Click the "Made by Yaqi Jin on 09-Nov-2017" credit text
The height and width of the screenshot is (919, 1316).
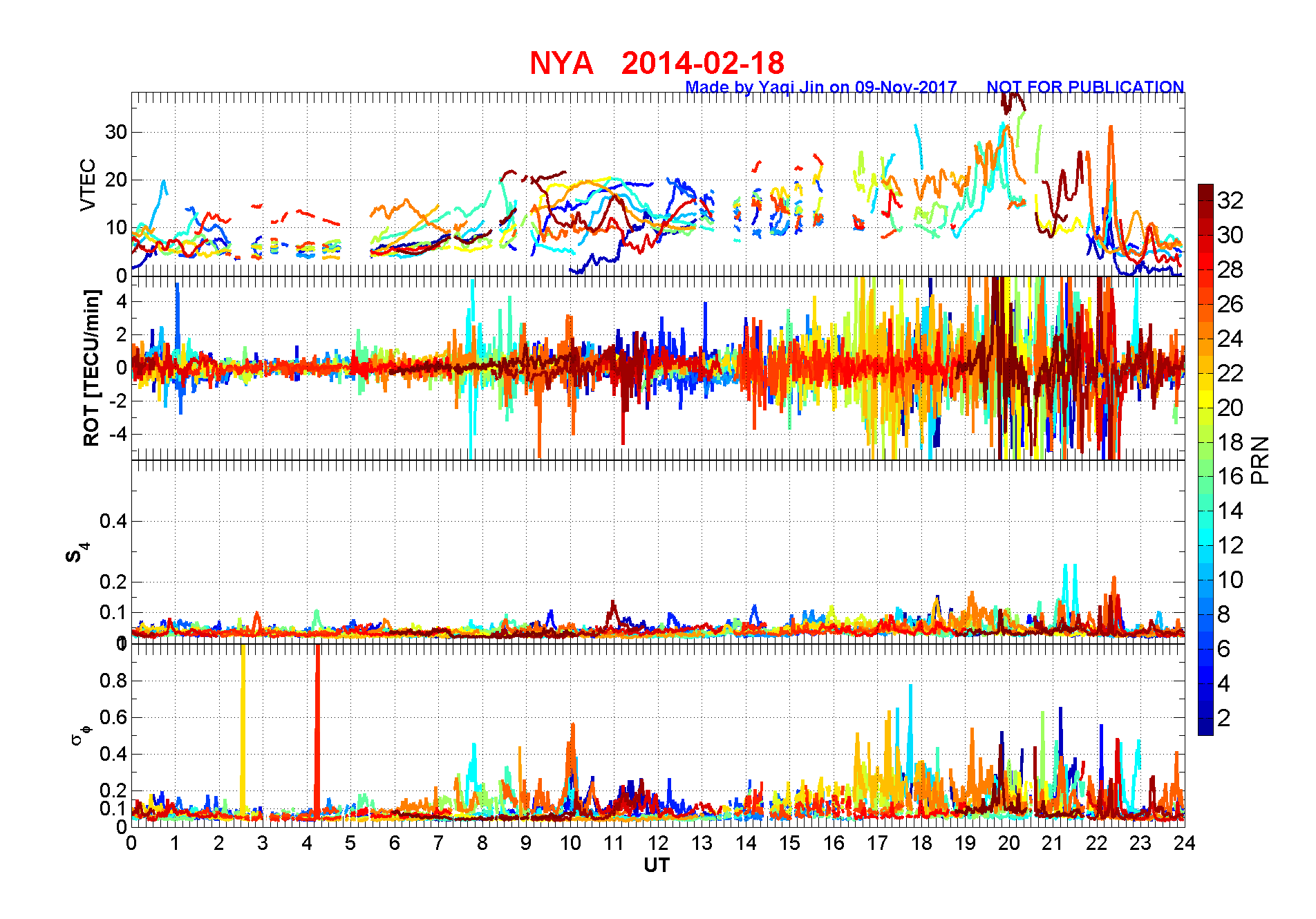821,87
